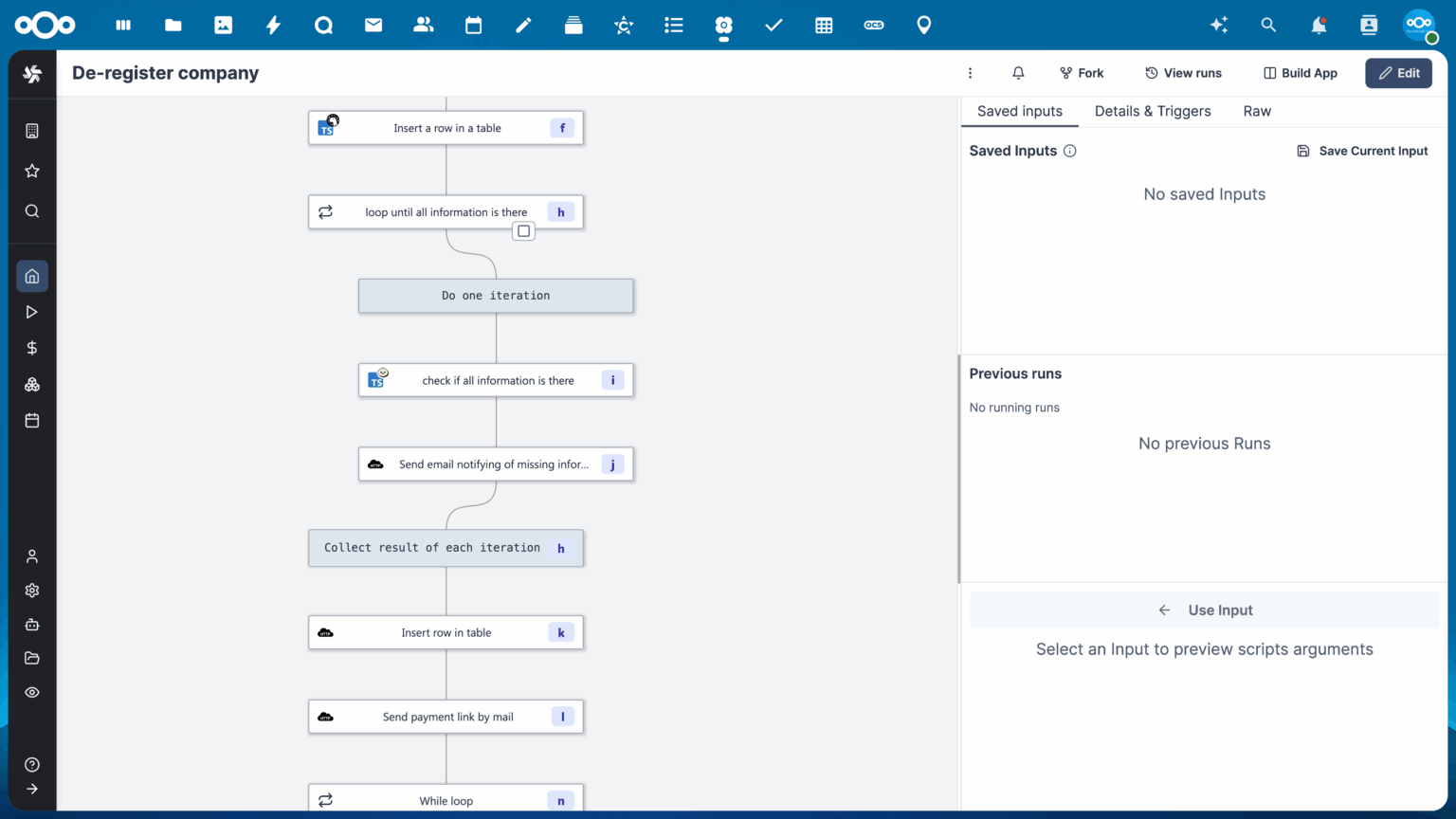Open the Mail app from the top bar
Viewport: 1456px width, 819px height.
click(x=373, y=25)
